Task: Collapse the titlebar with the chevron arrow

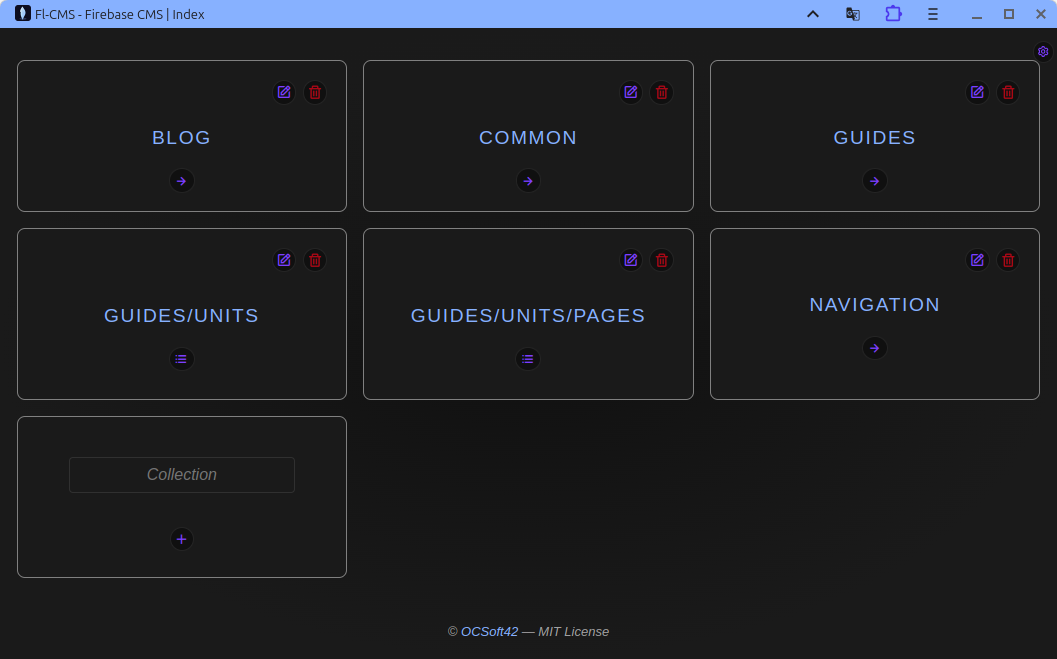Action: click(813, 14)
